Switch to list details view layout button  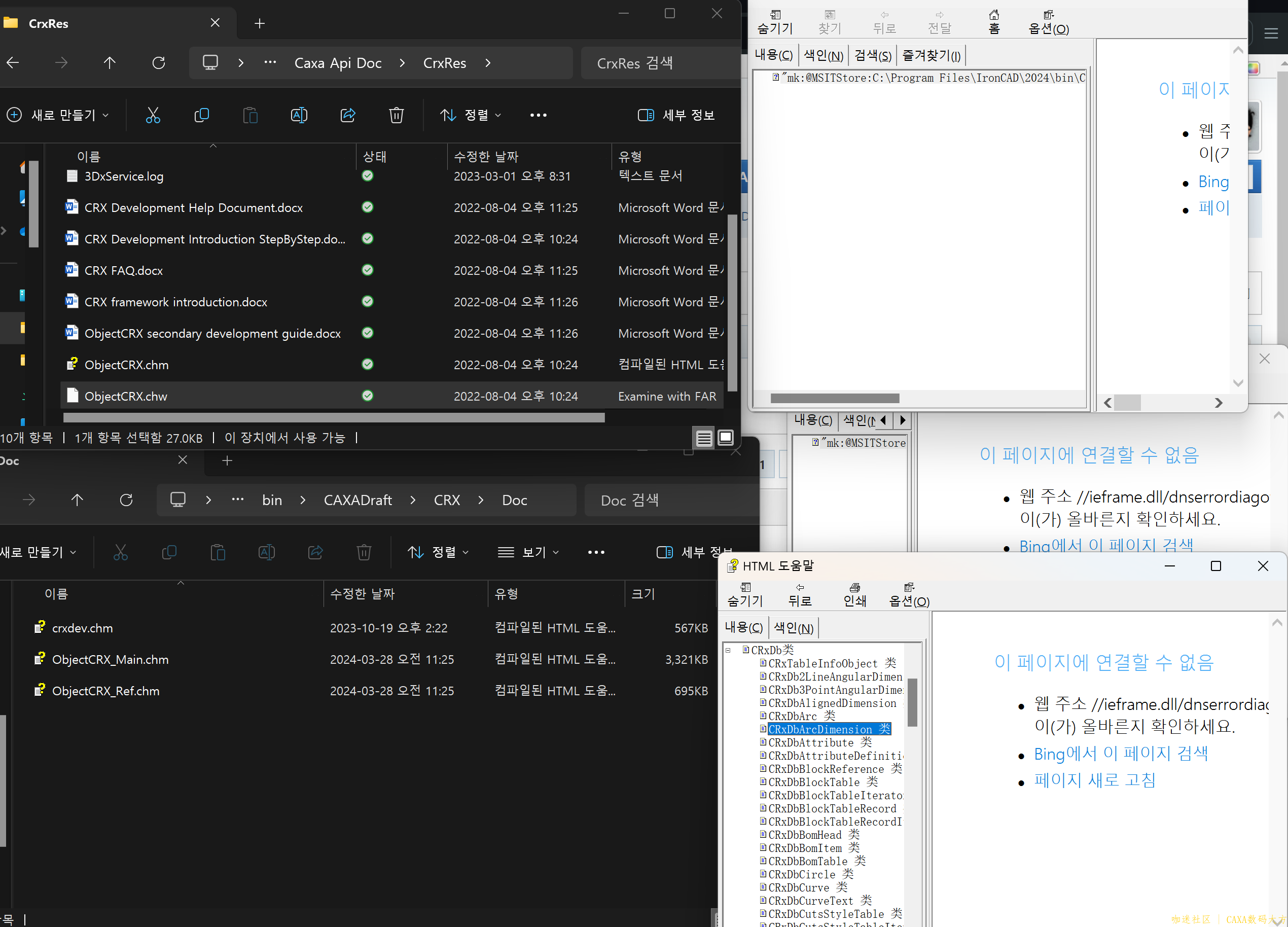704,438
